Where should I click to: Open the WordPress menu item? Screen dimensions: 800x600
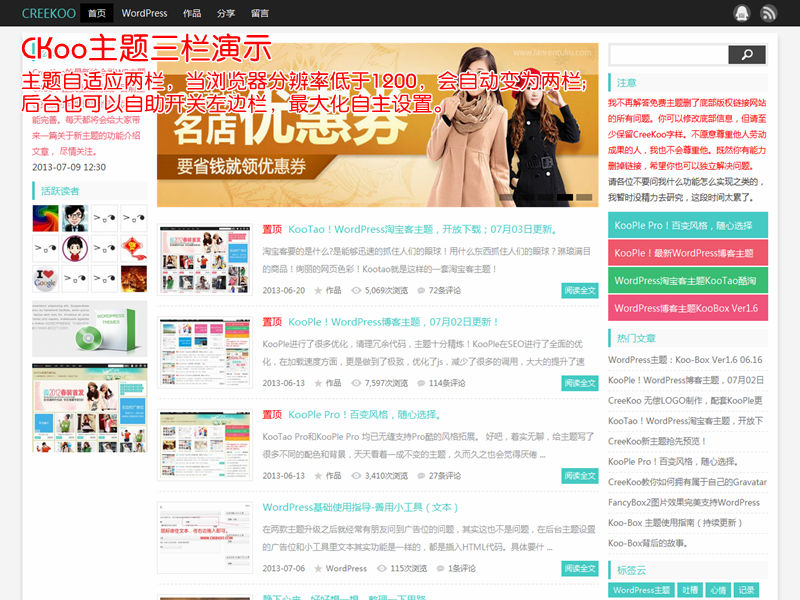point(144,13)
